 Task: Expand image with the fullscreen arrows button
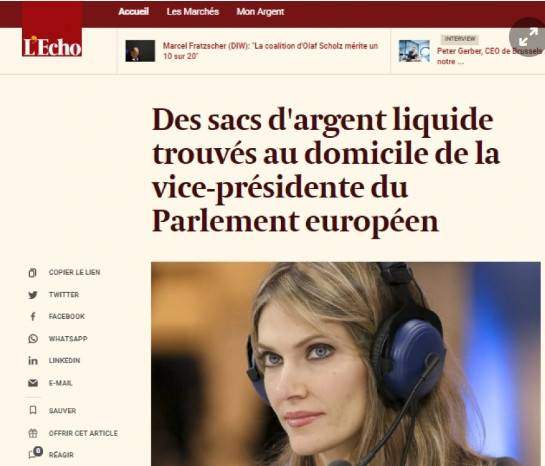528,37
